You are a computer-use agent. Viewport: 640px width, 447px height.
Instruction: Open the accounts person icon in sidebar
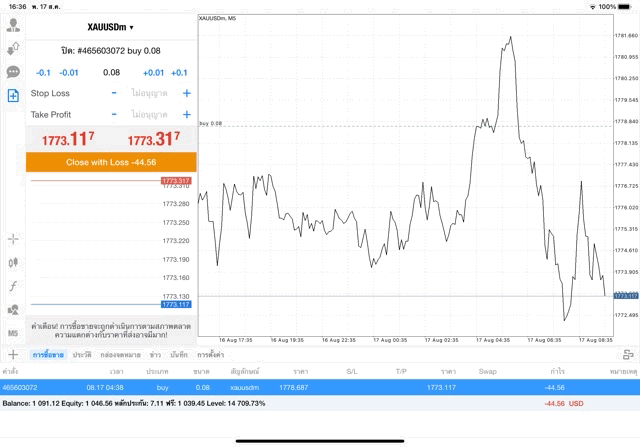coord(13,25)
